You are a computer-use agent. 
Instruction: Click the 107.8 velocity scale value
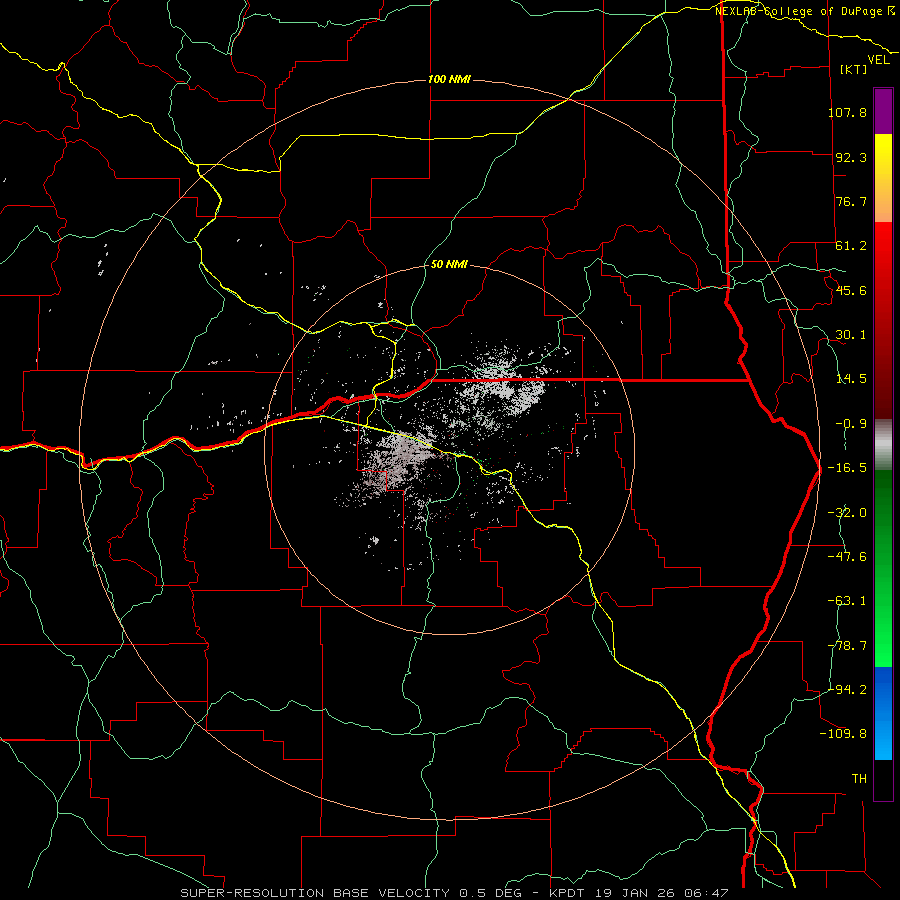[847, 112]
